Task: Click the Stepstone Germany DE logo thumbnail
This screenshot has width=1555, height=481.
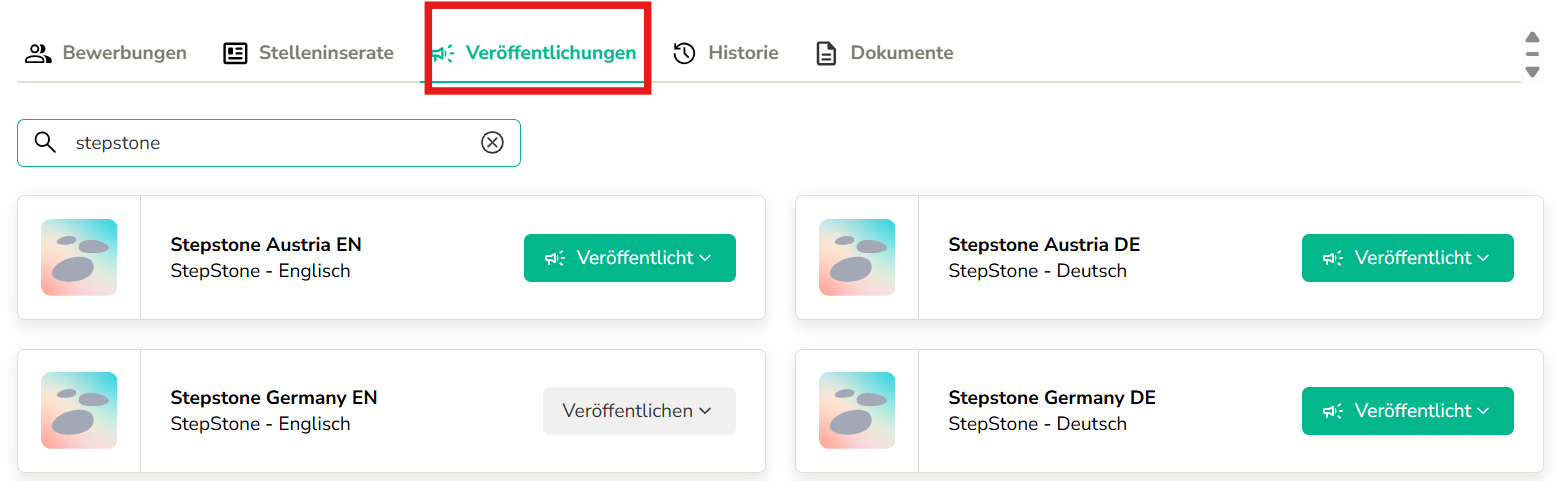Action: pos(857,410)
